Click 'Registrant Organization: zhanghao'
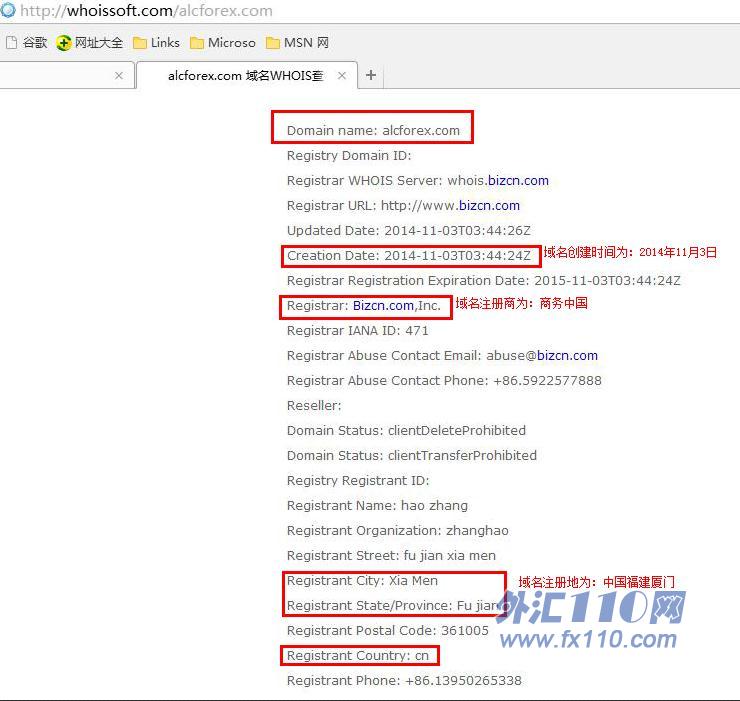 click(x=398, y=531)
